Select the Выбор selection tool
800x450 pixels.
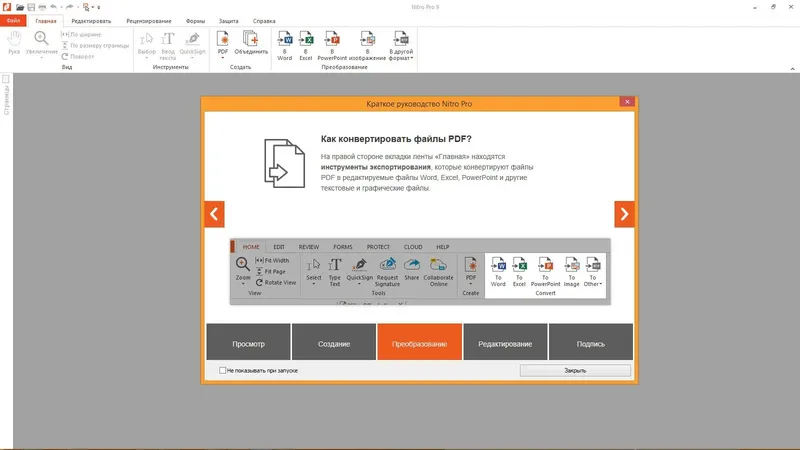(x=146, y=45)
